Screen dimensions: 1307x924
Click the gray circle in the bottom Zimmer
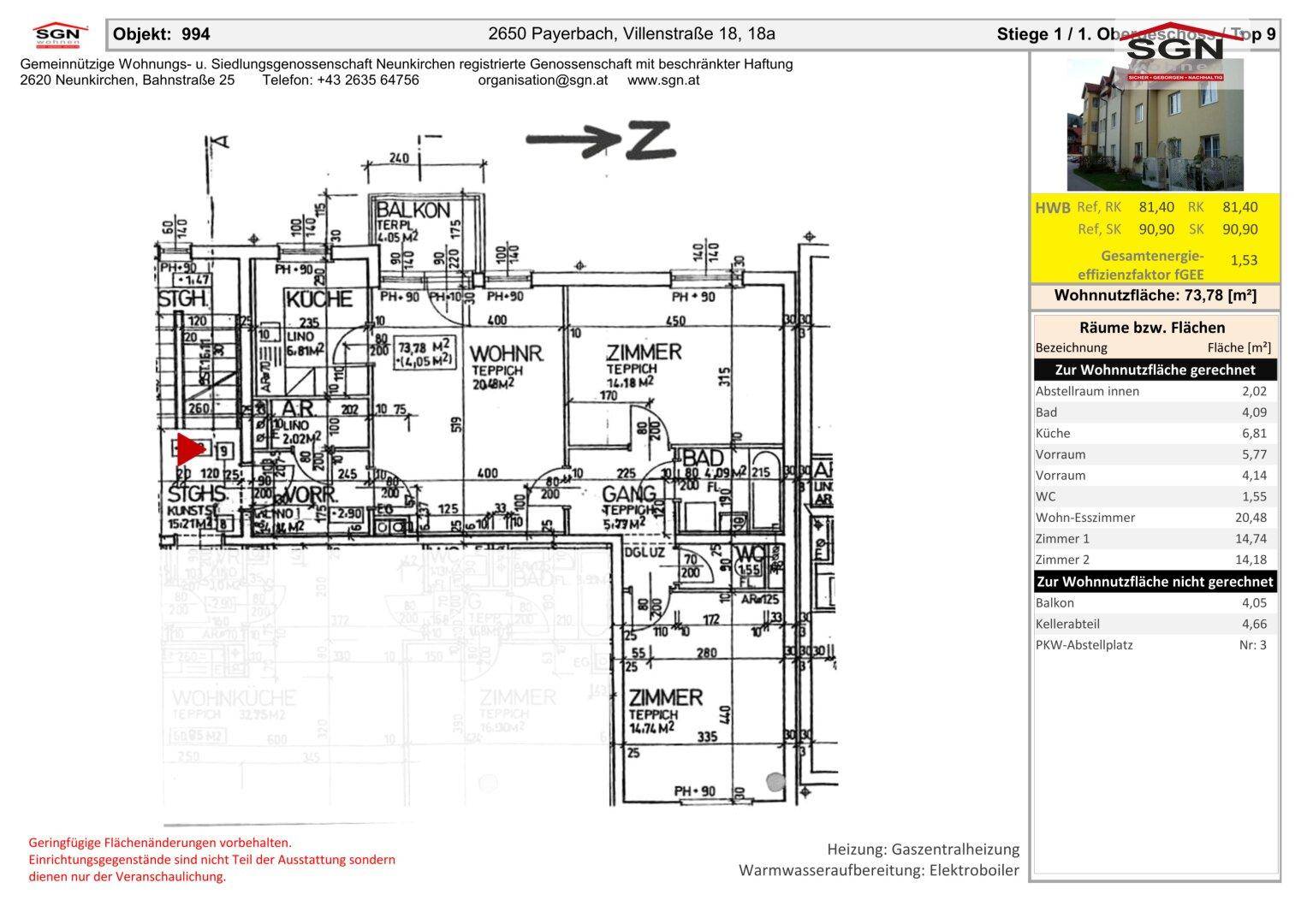774,781
